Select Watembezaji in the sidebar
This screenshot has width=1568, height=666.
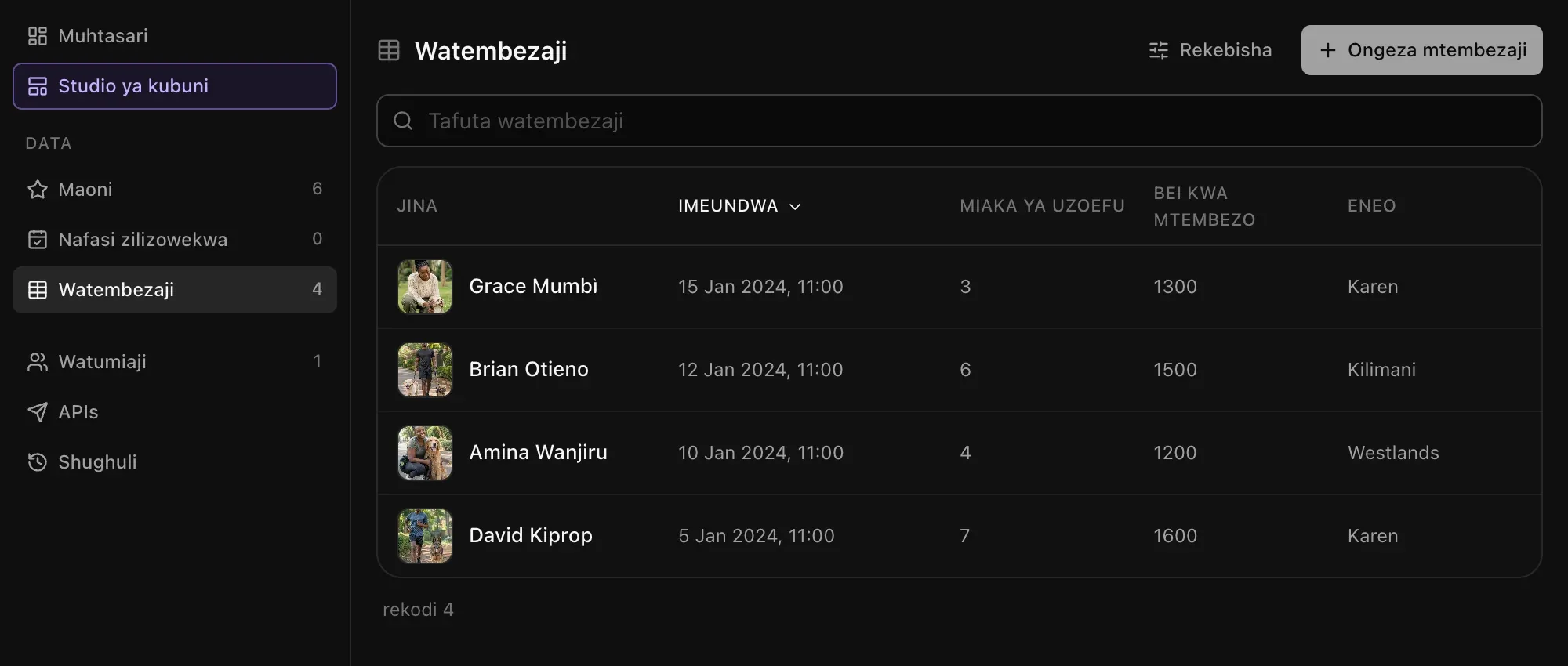[x=175, y=290]
